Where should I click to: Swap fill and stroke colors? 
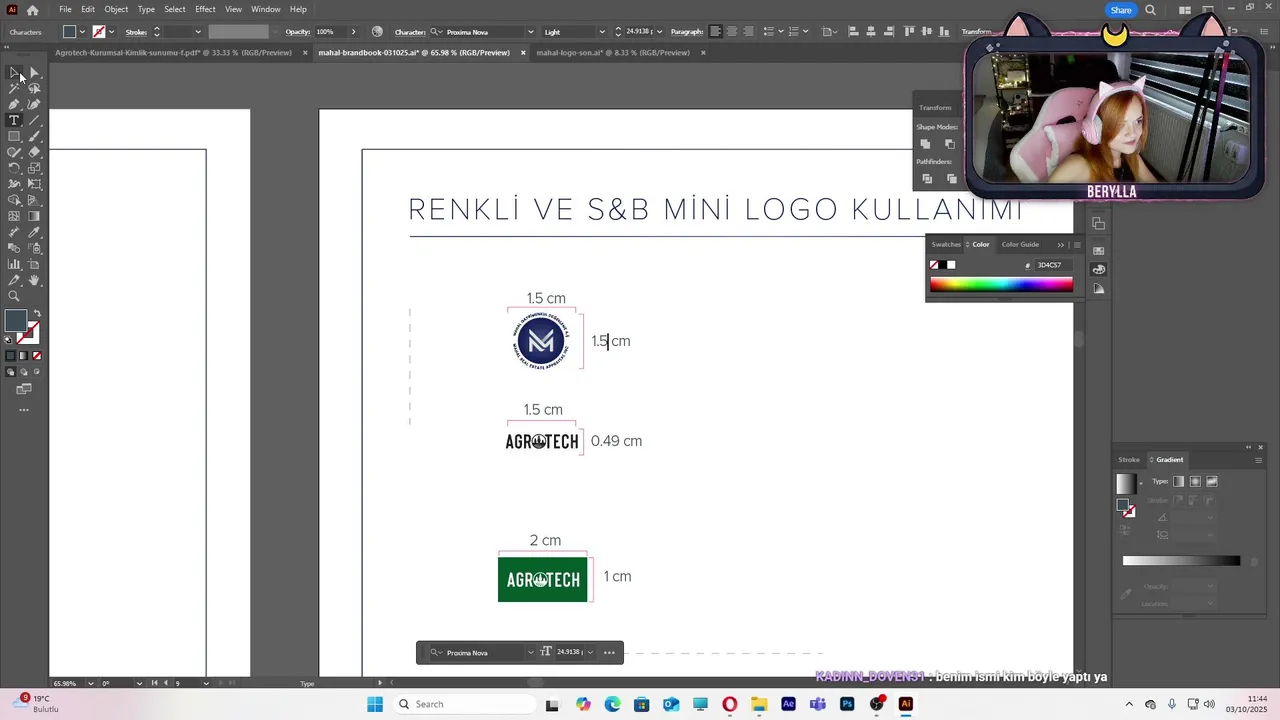click(37, 314)
